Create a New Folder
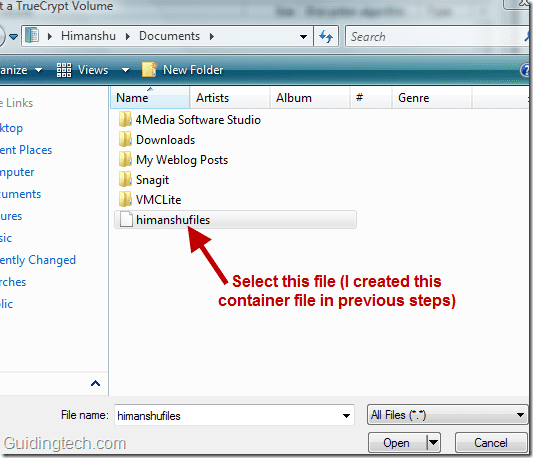Image resolution: width=533 pixels, height=458 pixels. [183, 70]
